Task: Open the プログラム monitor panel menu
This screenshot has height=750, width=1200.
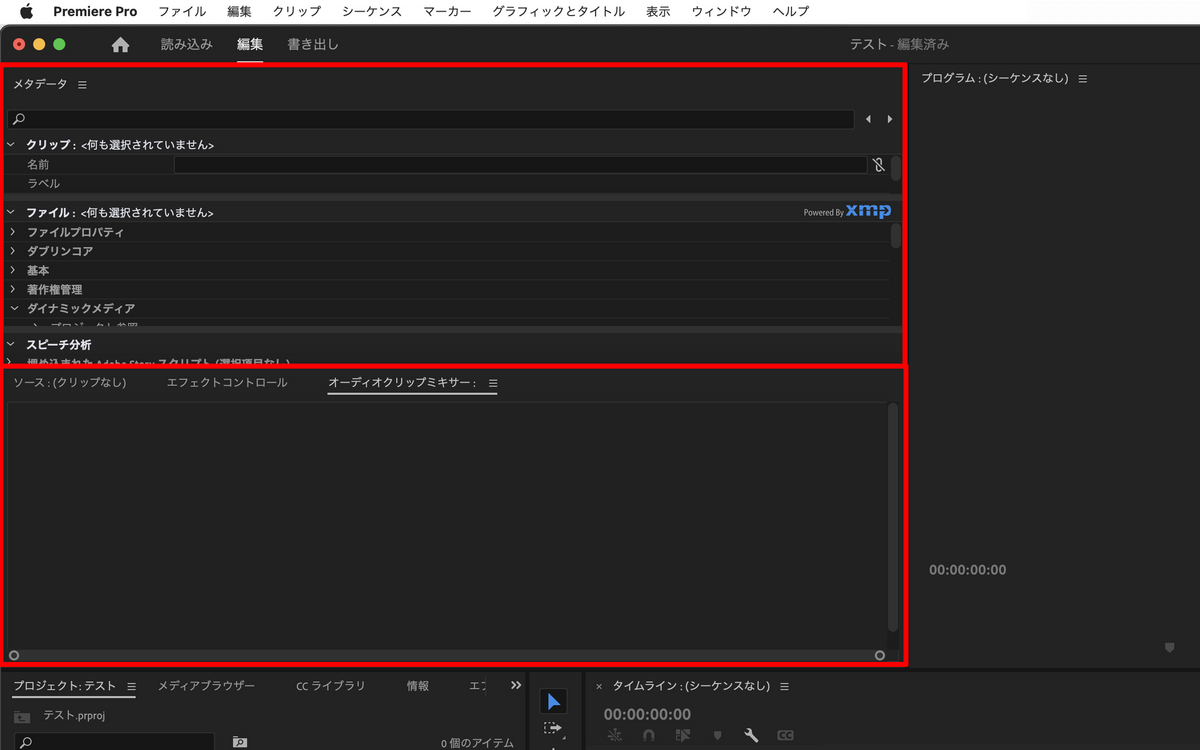Action: [1082, 78]
